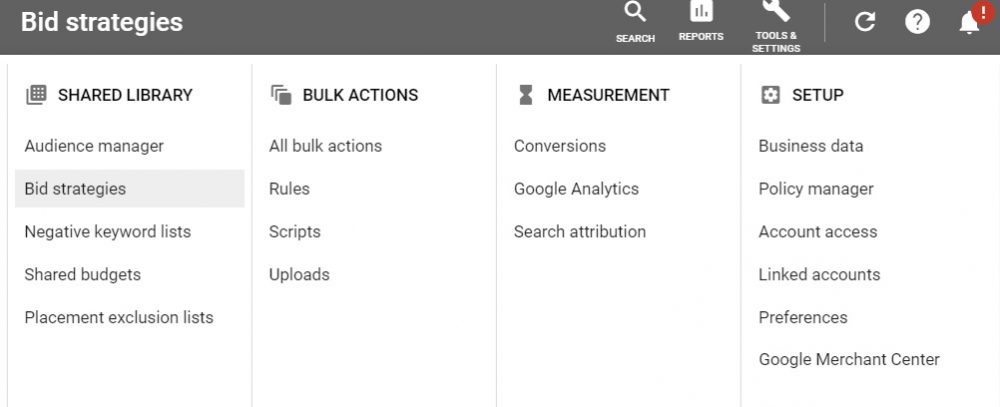Open All bulk actions
The width and height of the screenshot is (1000, 407).
[326, 146]
